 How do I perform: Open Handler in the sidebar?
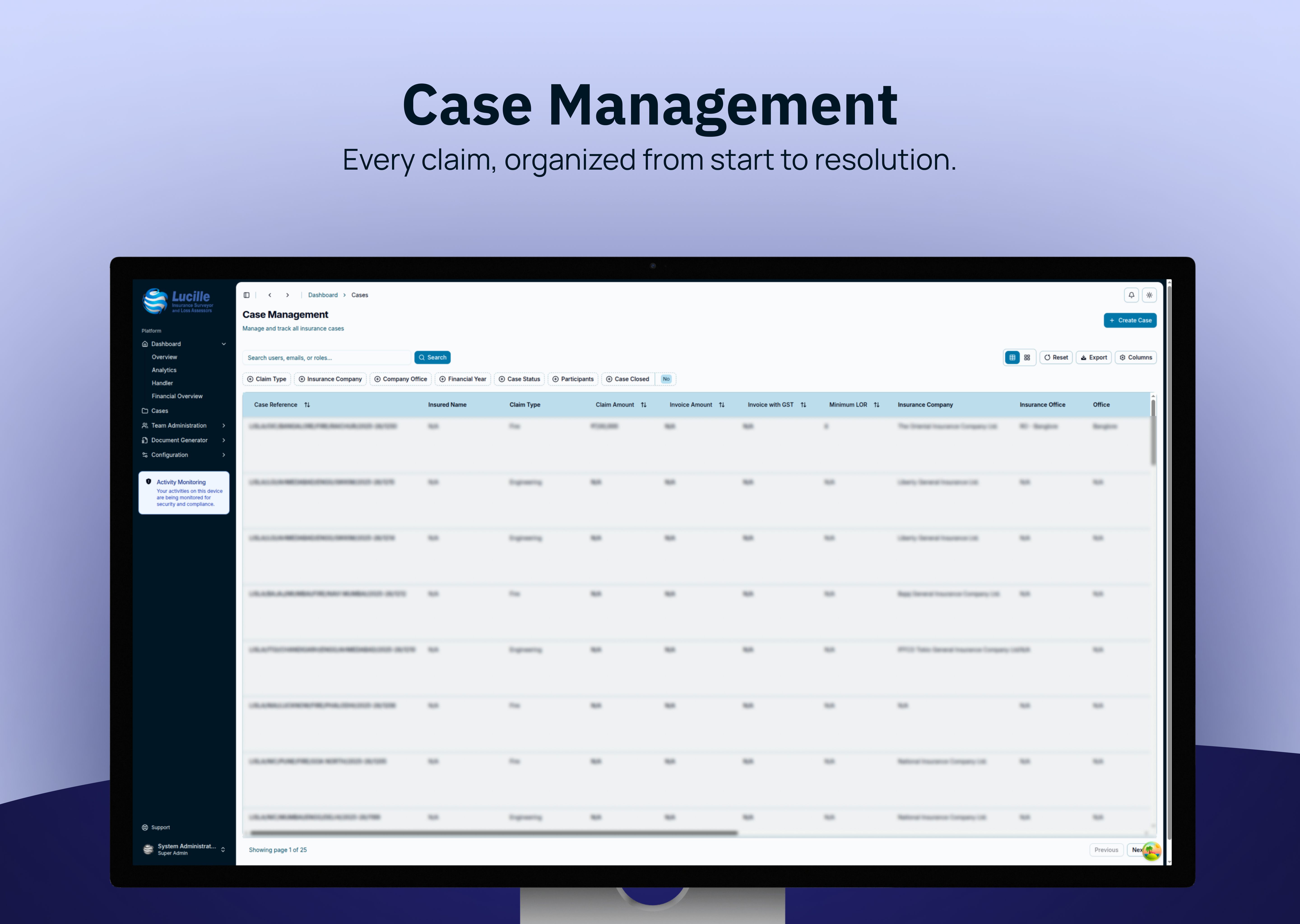162,383
